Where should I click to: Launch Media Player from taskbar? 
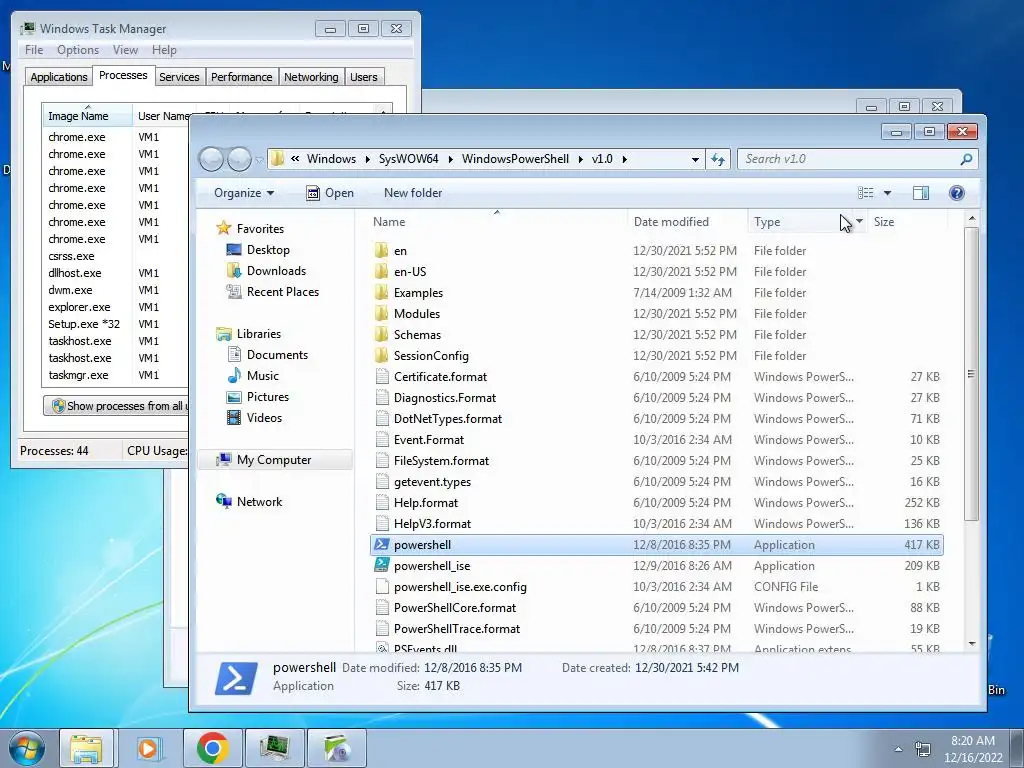pos(149,748)
